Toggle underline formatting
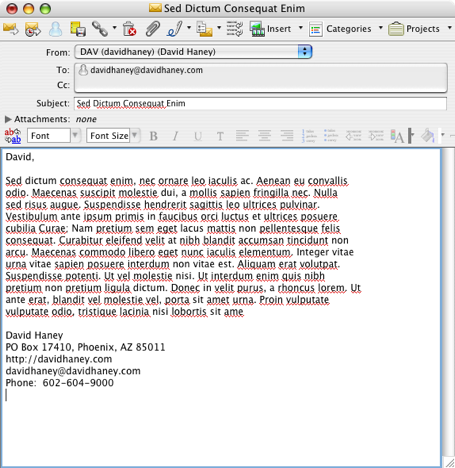 click(198, 136)
